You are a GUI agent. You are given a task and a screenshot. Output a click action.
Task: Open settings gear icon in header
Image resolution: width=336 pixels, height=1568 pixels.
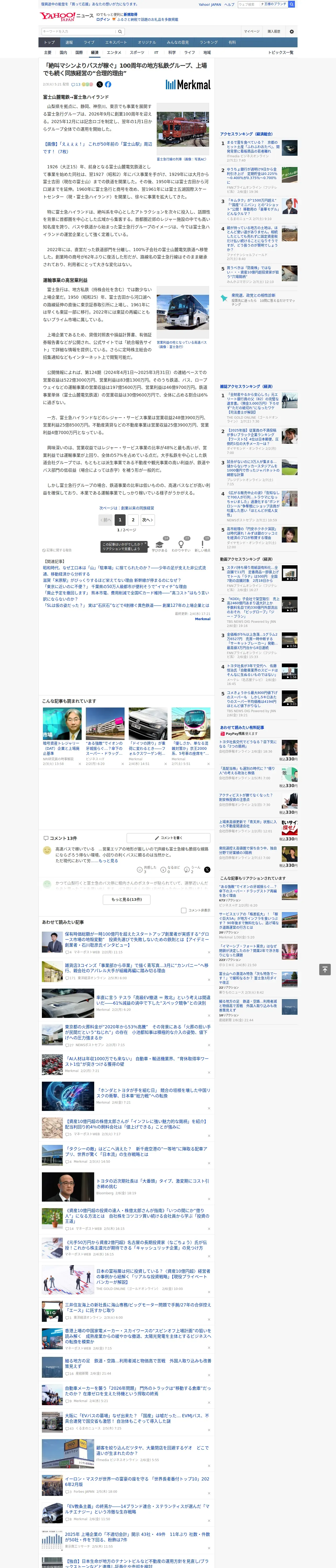tap(292, 31)
